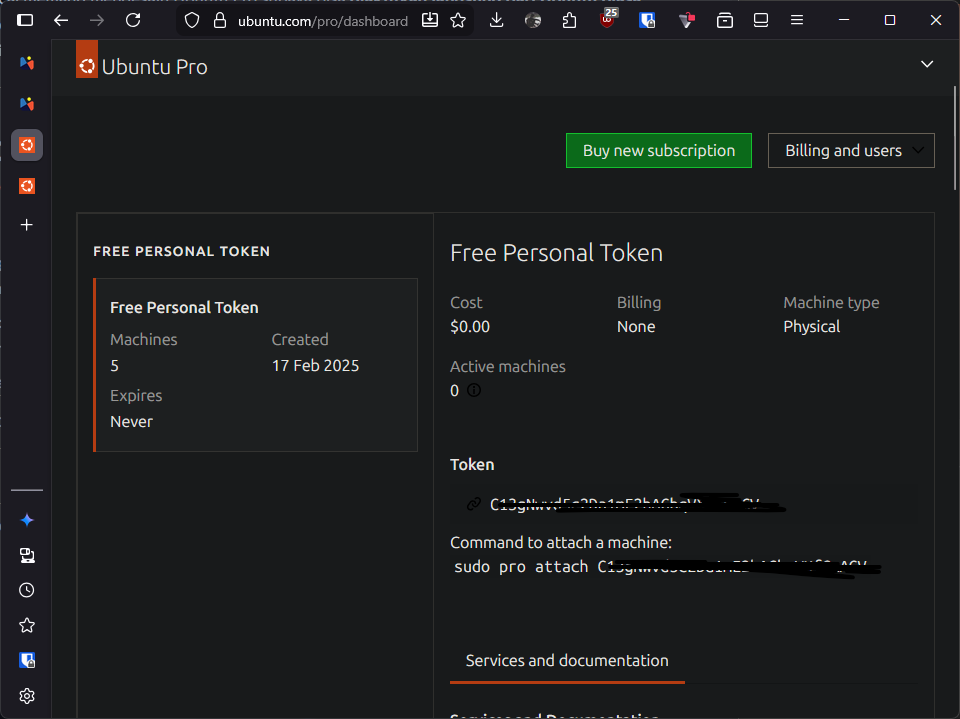960x719 pixels.
Task: Select the second Ubuntu vertical tab
Action: coord(27,186)
